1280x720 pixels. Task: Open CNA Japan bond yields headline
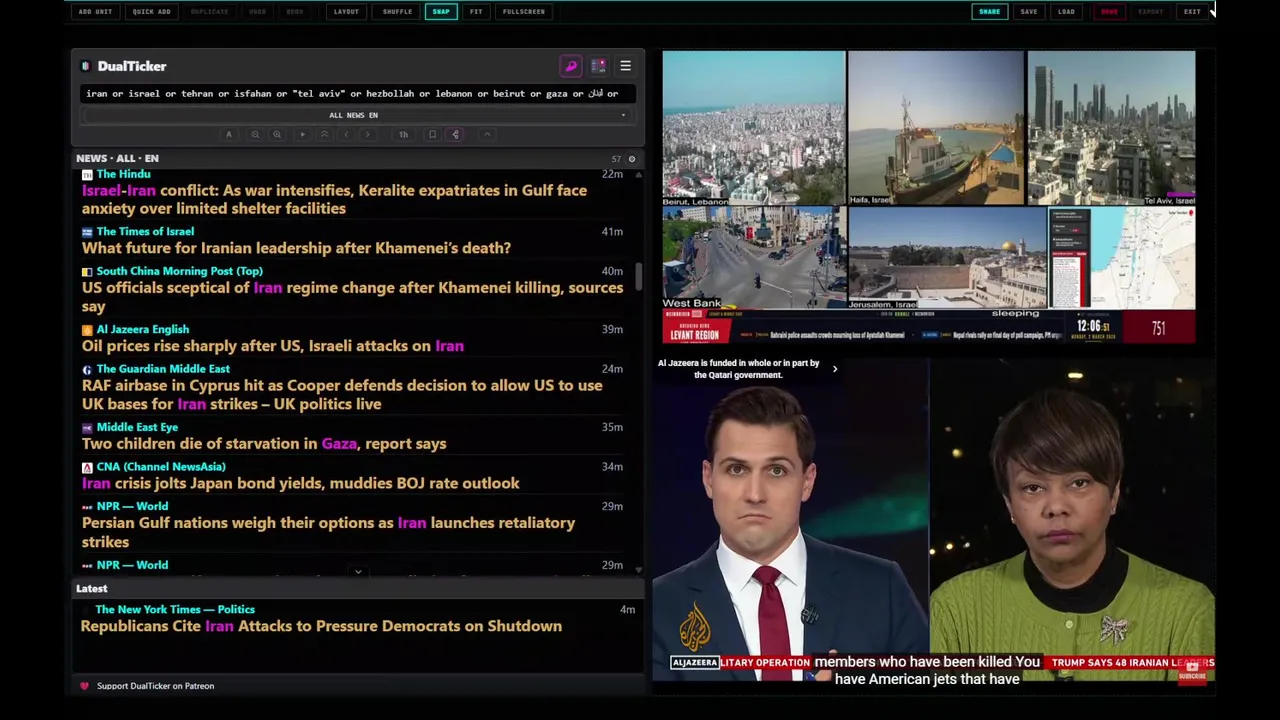click(x=300, y=483)
